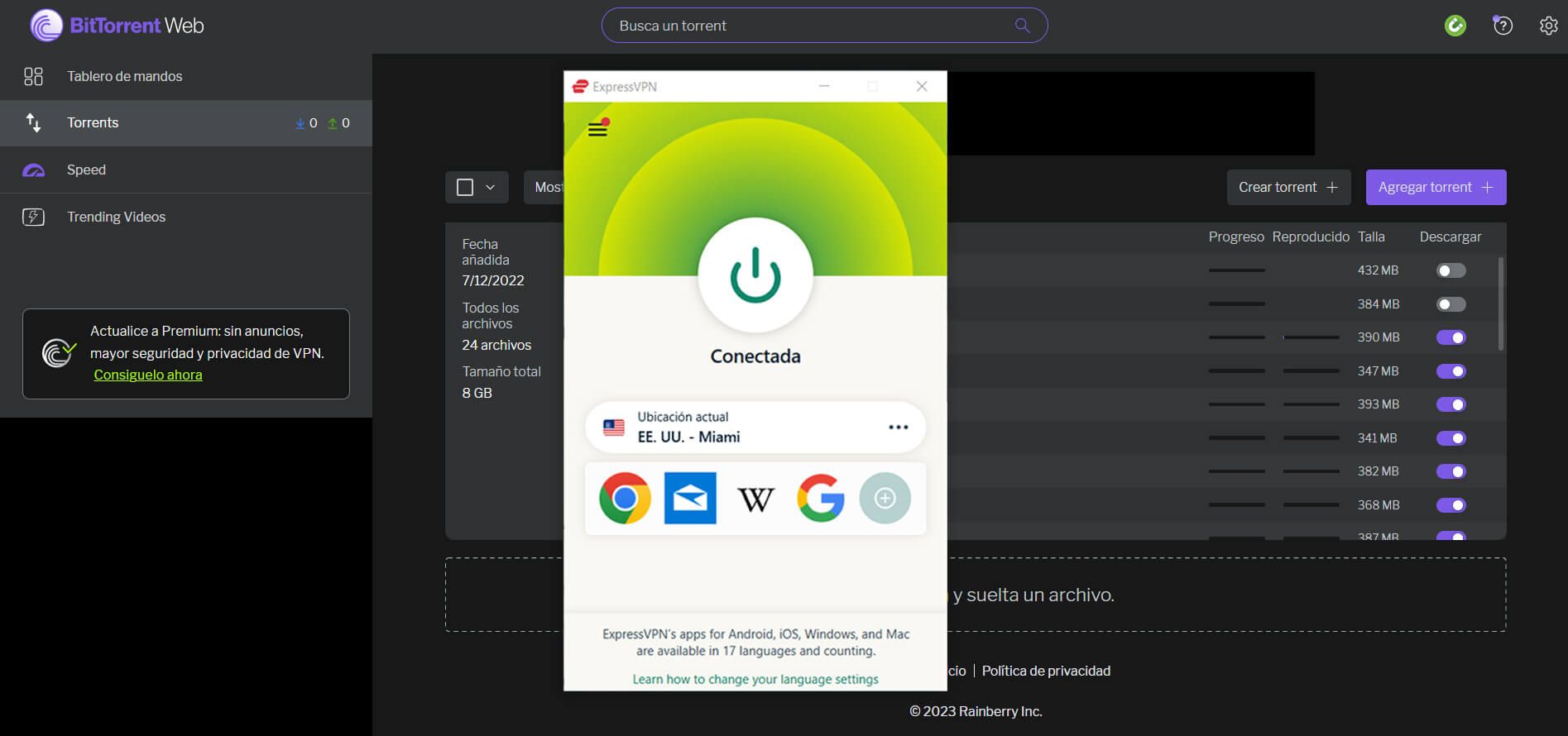Toggle download switch for the 341 MB file
This screenshot has height=736, width=1568.
(1451, 438)
